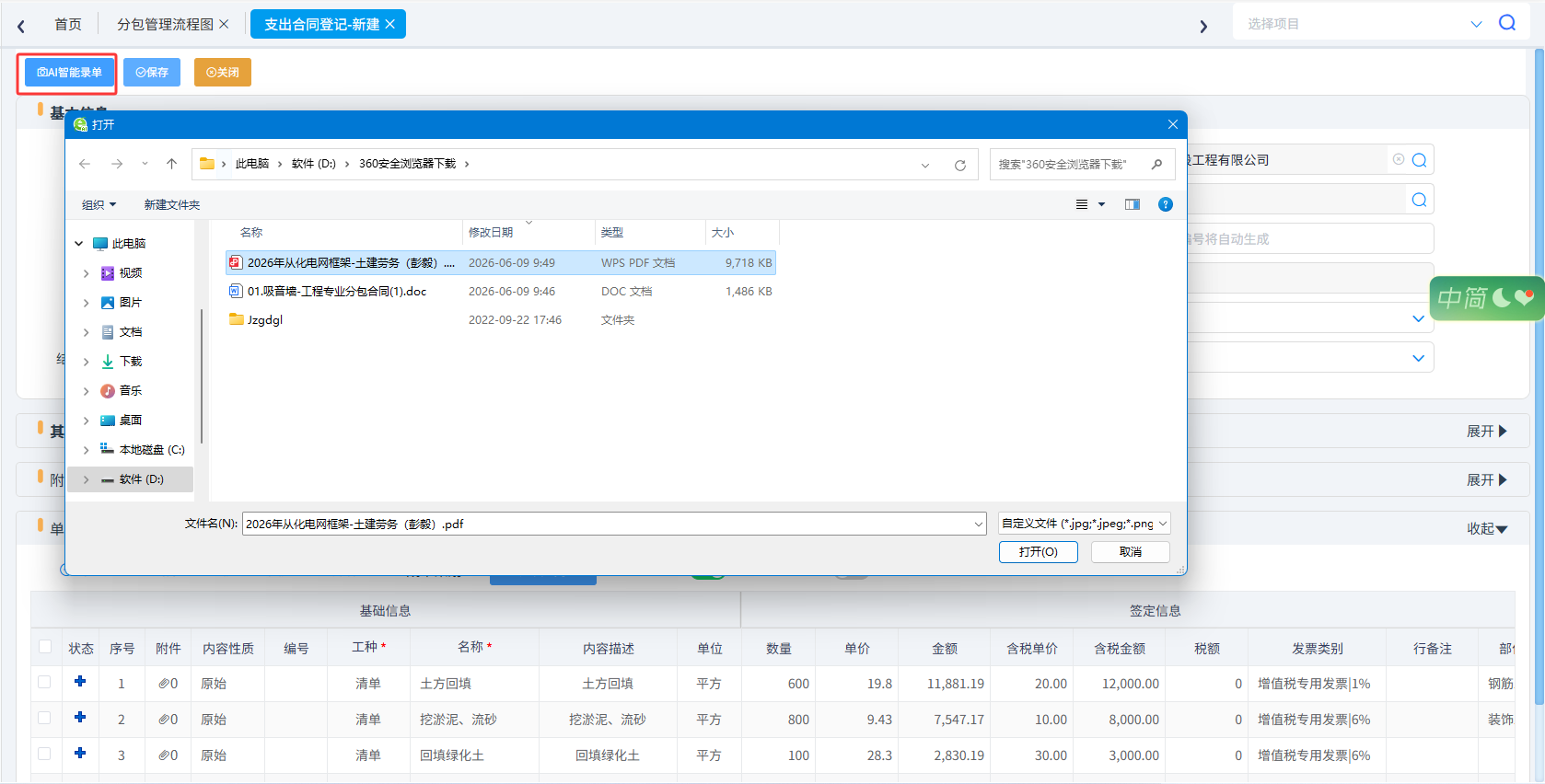Click the 取消 button in the file dialog

click(x=1131, y=552)
